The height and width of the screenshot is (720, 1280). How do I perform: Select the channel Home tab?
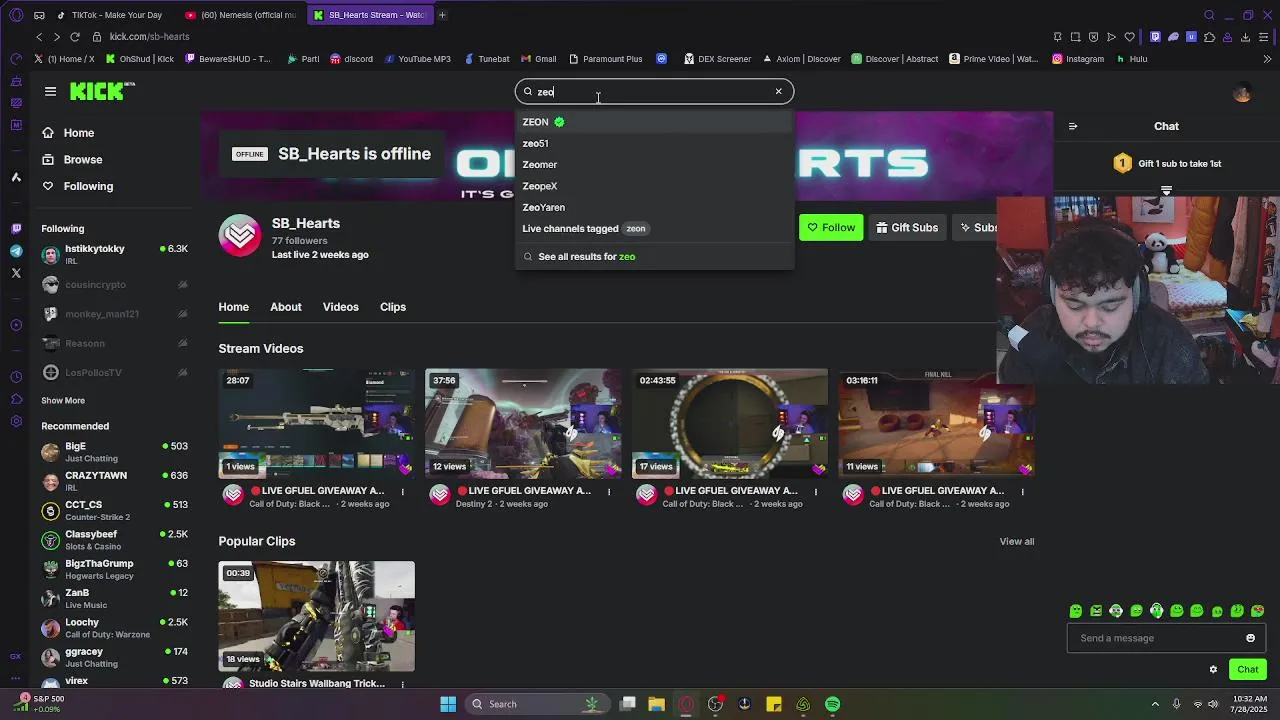[234, 307]
